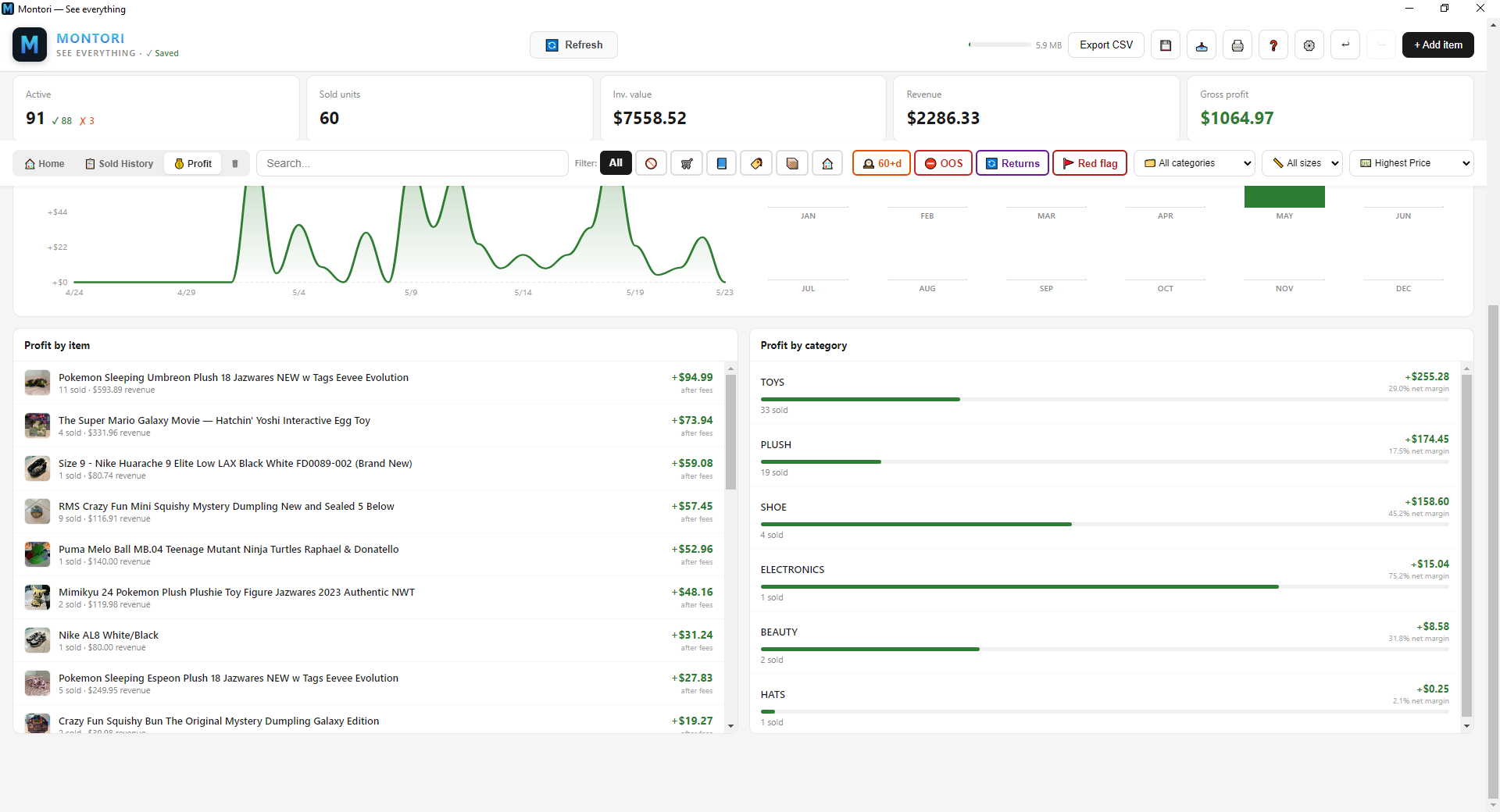Click the Saved status indicator

162,54
